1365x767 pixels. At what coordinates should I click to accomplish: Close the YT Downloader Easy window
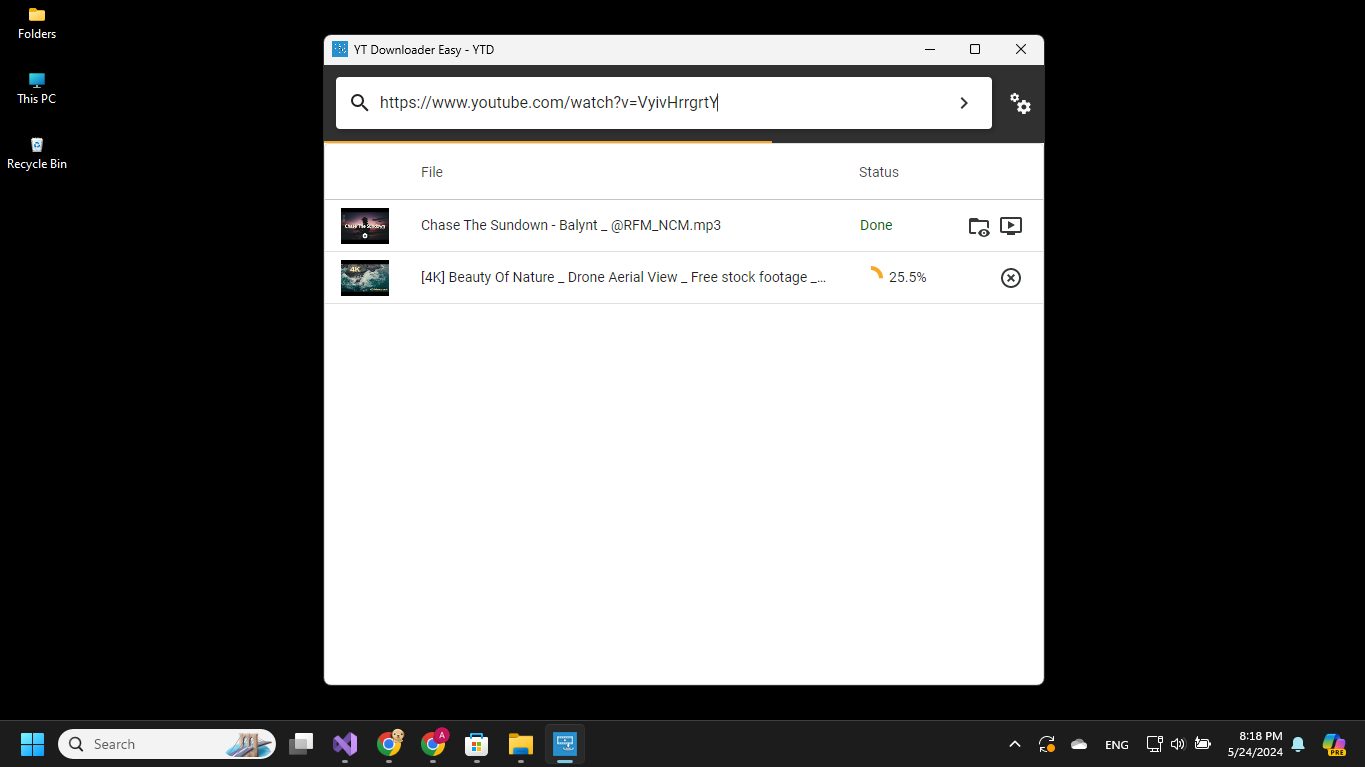(x=1021, y=49)
